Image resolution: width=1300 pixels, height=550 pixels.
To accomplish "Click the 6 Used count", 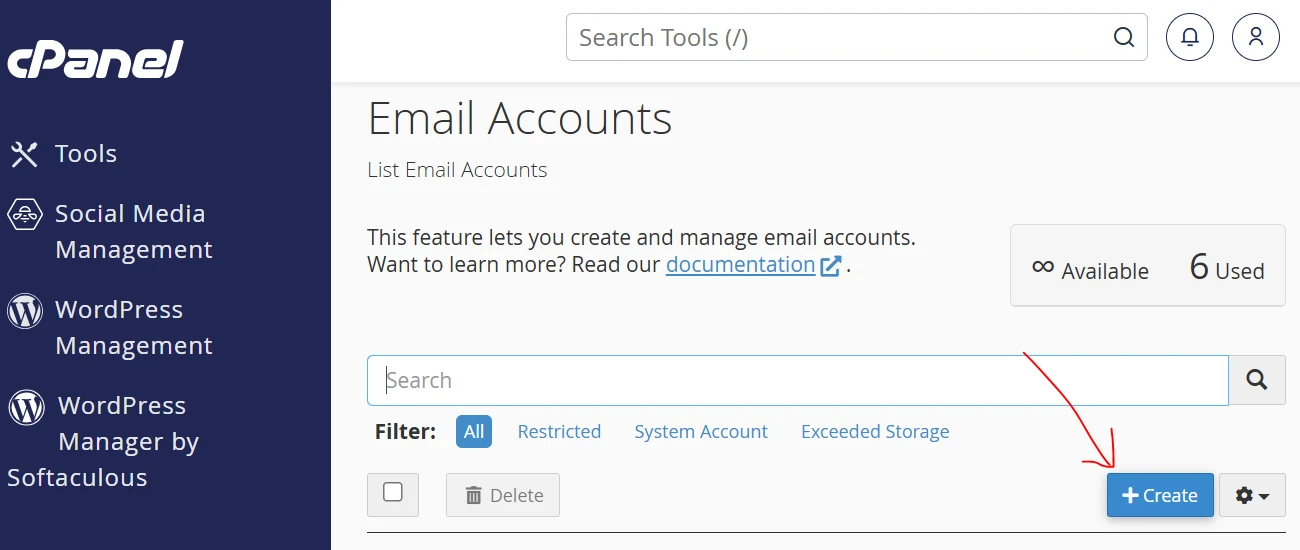I will [1227, 267].
